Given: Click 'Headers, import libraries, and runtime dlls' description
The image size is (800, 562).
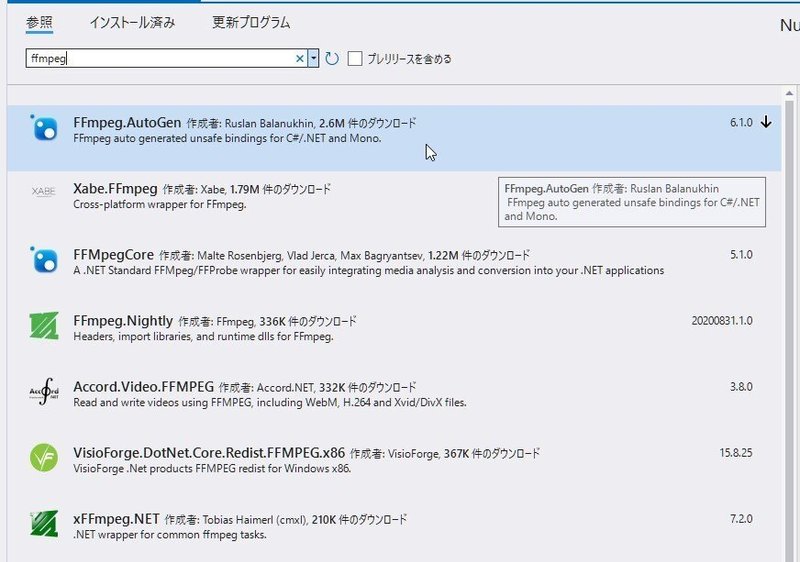Looking at the screenshot, I should [203, 337].
